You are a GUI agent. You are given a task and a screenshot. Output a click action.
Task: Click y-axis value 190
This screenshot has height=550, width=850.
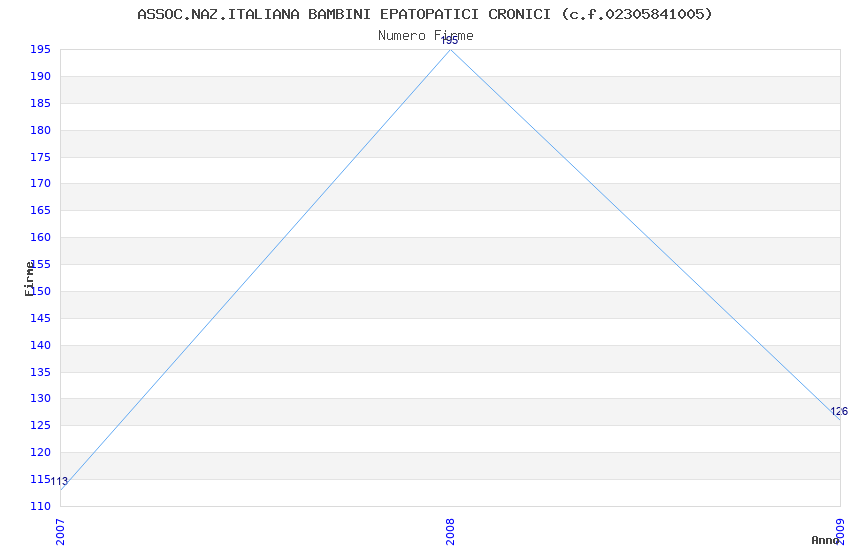pos(40,76)
